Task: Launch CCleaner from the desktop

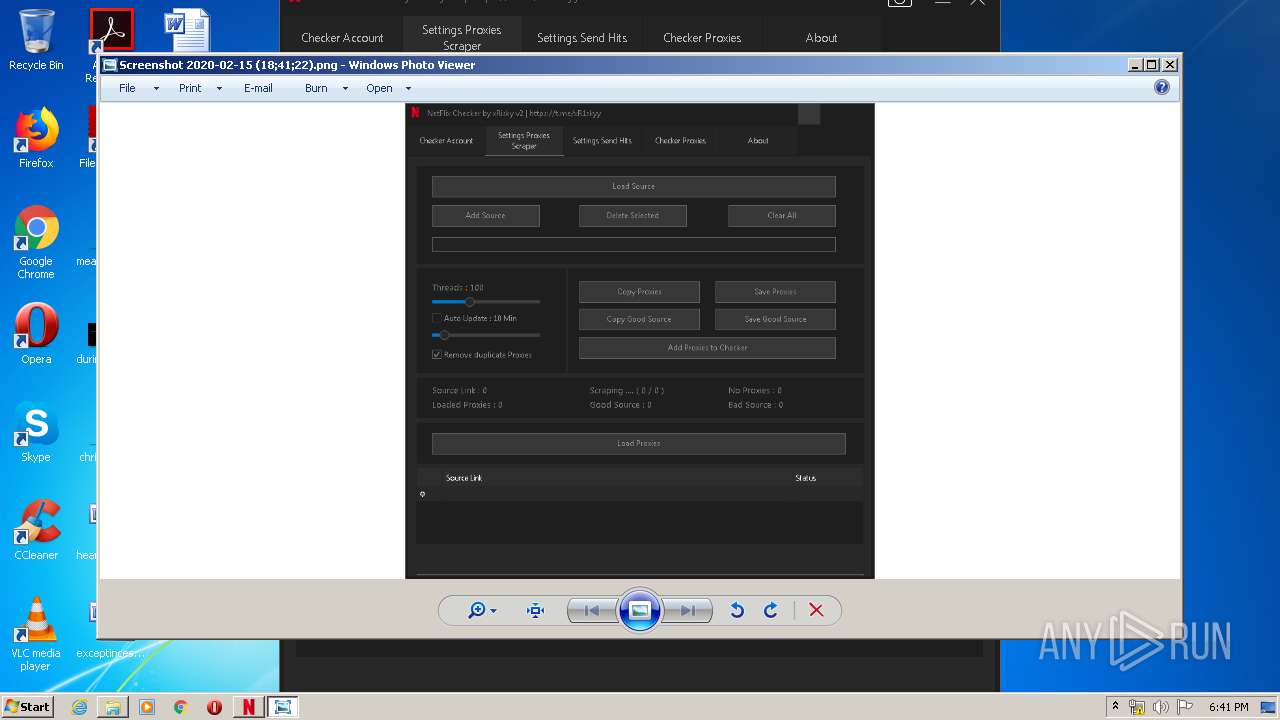Action: click(36, 530)
